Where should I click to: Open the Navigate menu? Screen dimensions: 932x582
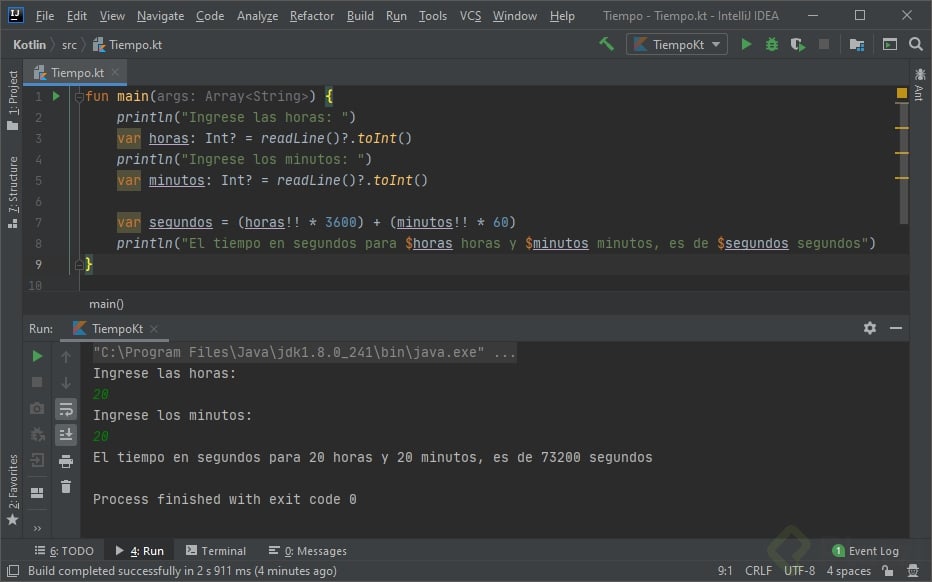click(160, 16)
